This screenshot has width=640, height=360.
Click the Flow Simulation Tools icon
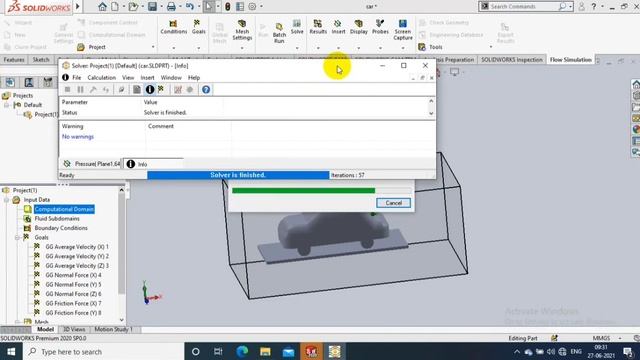point(422,47)
